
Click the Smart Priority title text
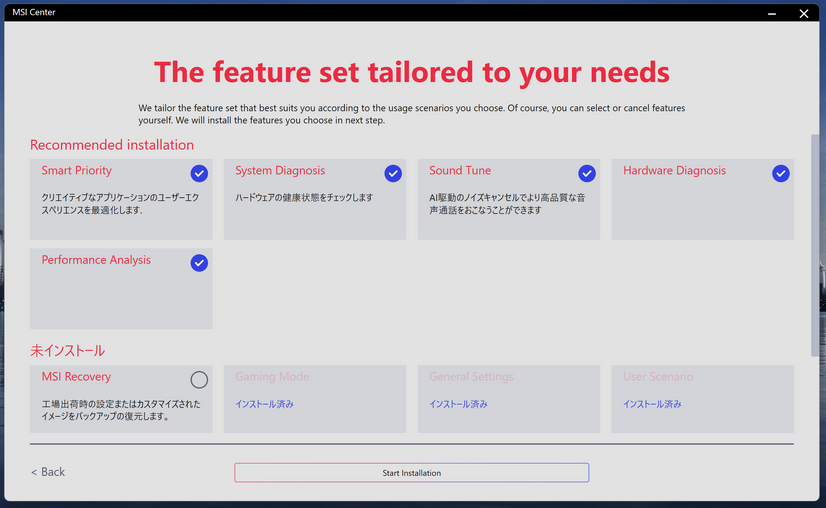click(77, 171)
